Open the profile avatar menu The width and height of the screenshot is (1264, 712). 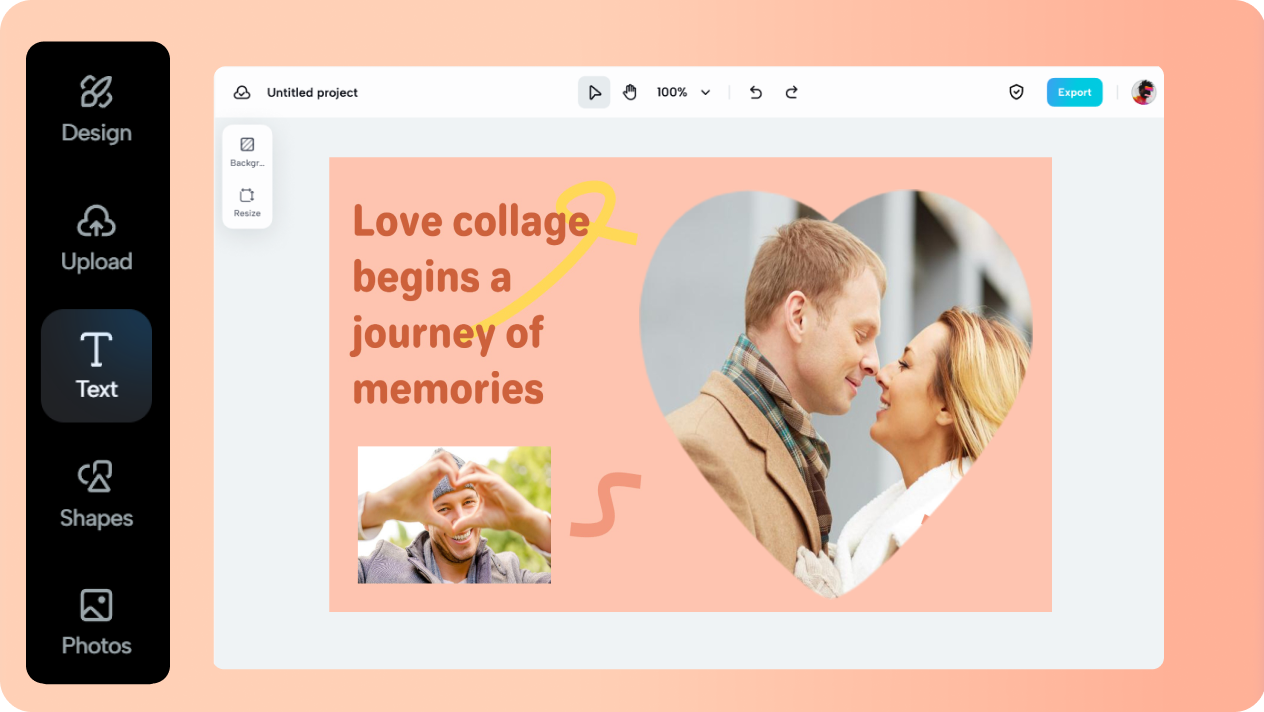tap(1141, 91)
